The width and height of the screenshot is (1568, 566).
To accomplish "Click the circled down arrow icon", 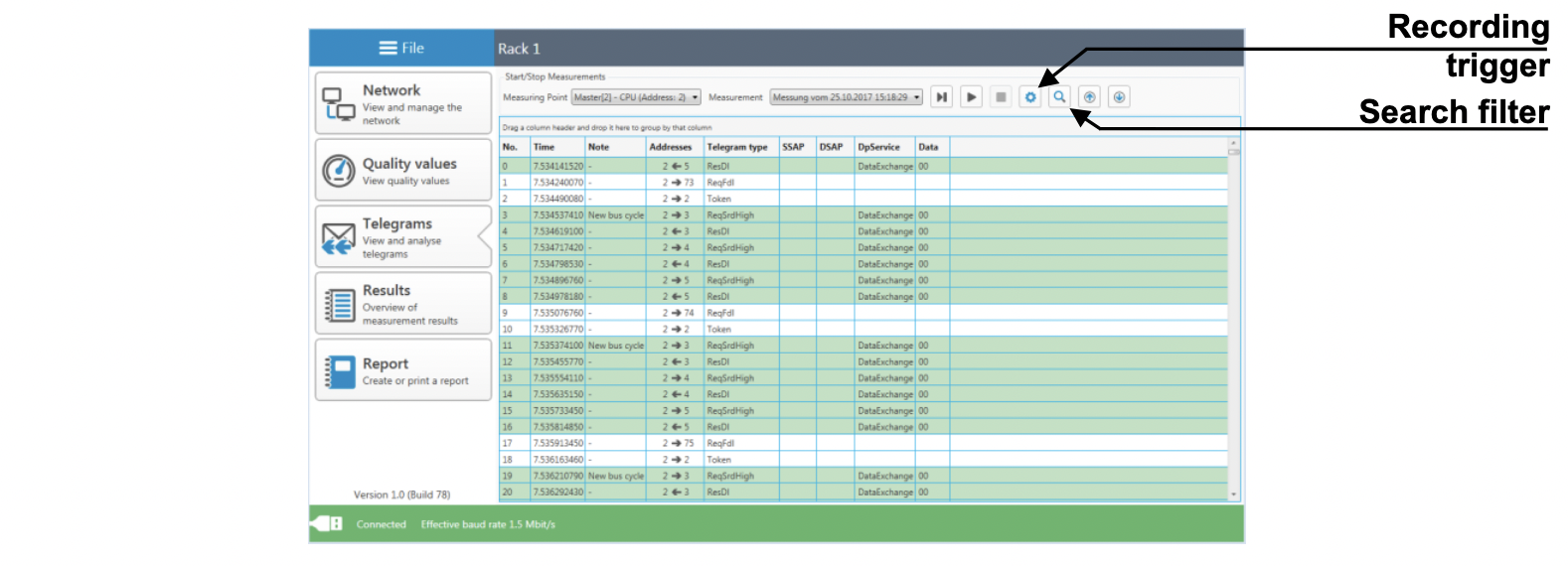I will click(1119, 97).
